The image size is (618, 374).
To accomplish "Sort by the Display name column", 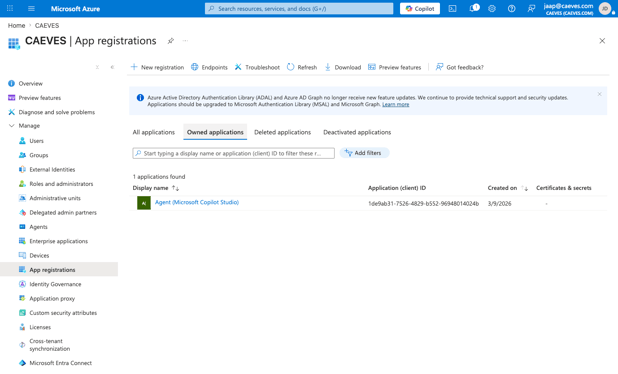I will pyautogui.click(x=156, y=188).
